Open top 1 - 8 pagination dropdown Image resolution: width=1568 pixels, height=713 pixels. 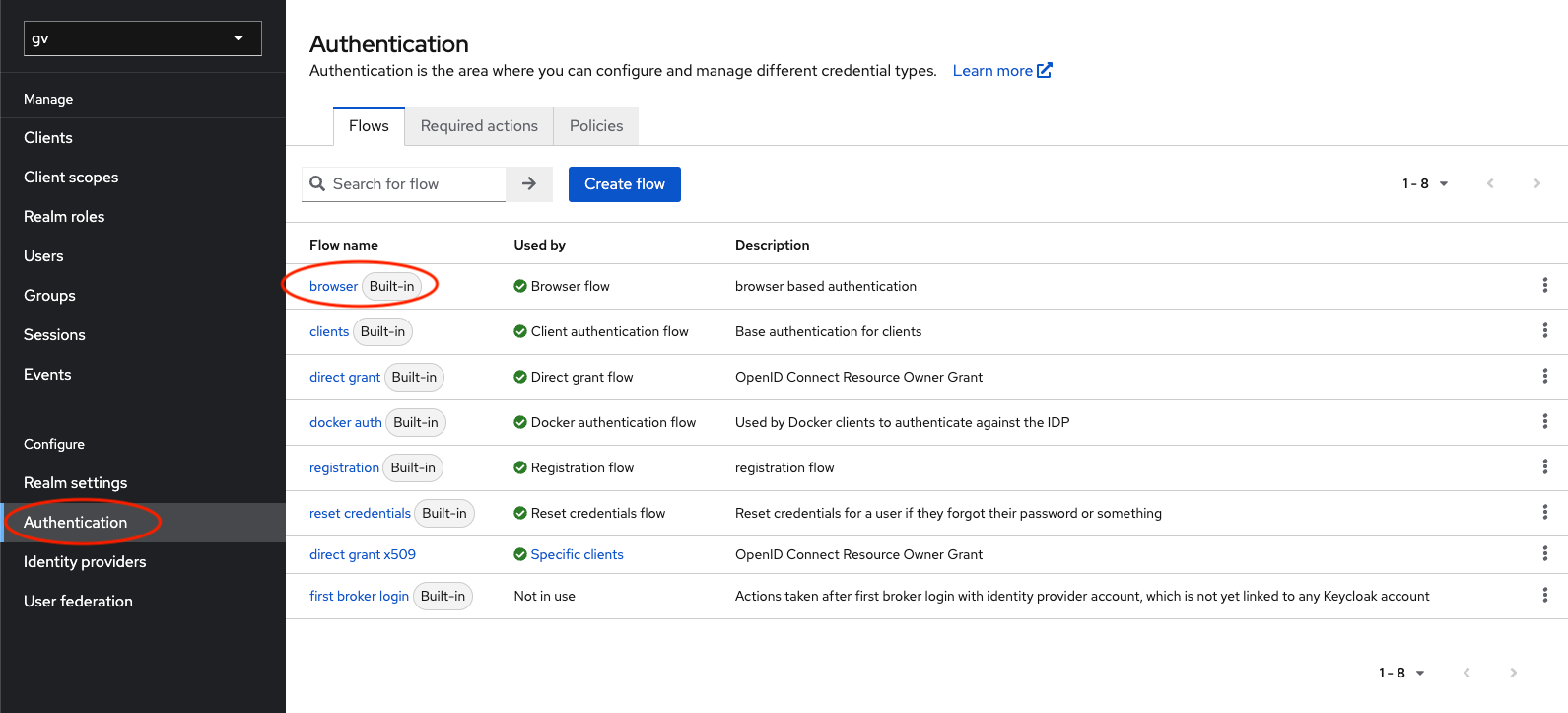[1425, 183]
